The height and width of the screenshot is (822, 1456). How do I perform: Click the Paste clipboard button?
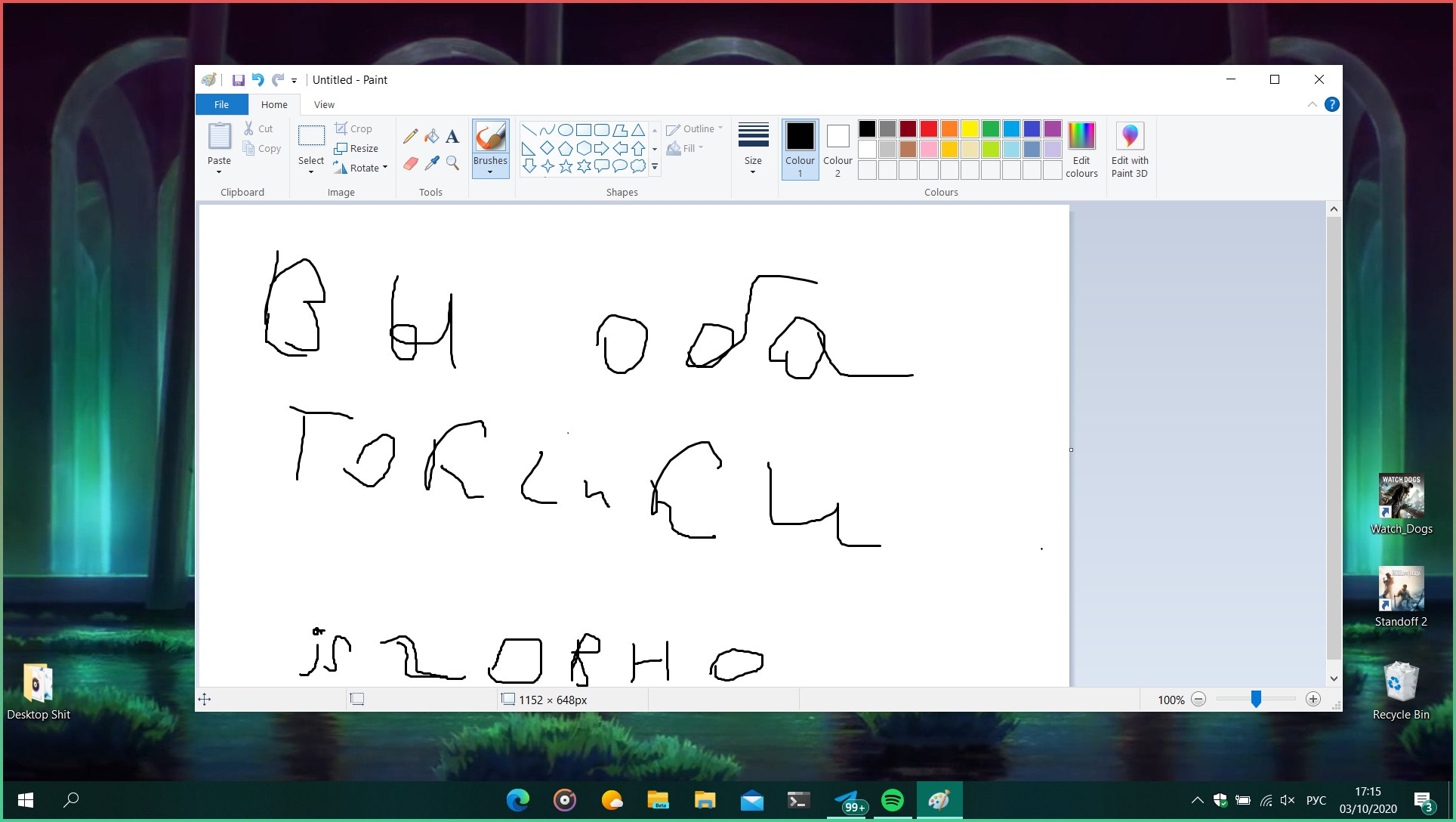[x=219, y=138]
